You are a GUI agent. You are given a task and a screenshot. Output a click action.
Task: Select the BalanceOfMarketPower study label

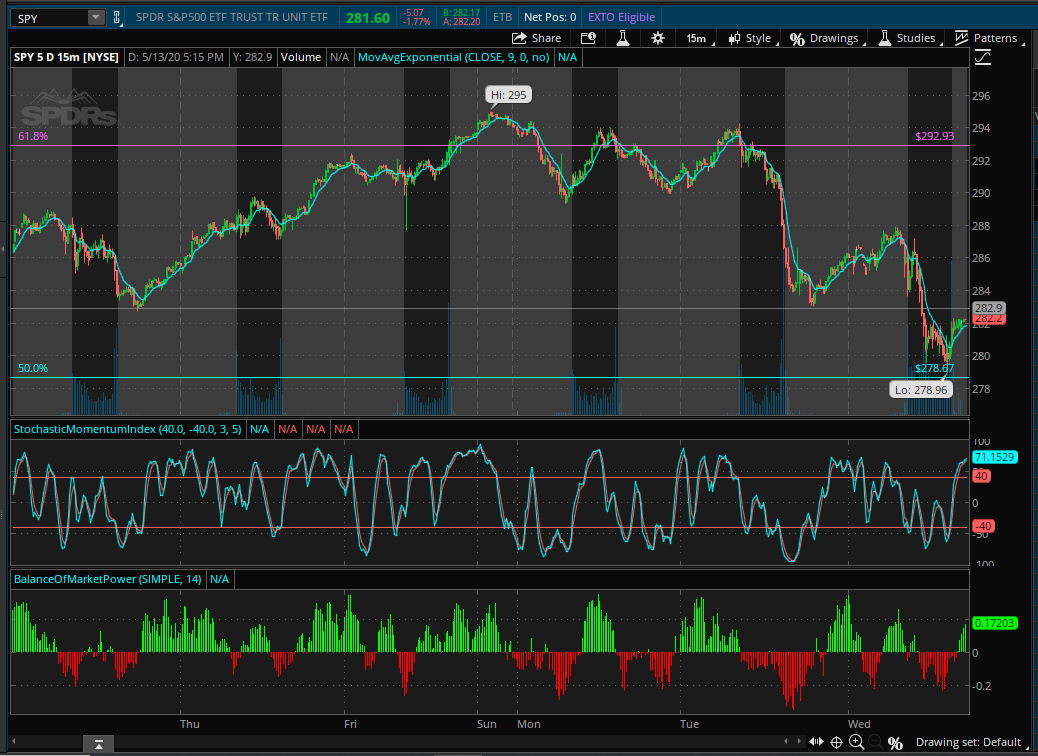(108, 579)
